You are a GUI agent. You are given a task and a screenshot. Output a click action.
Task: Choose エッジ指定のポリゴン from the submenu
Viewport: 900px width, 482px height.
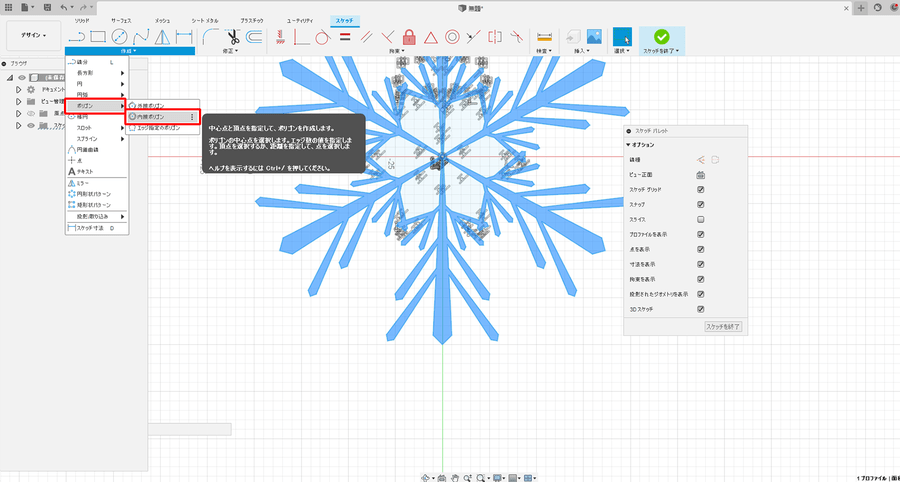coord(162,128)
